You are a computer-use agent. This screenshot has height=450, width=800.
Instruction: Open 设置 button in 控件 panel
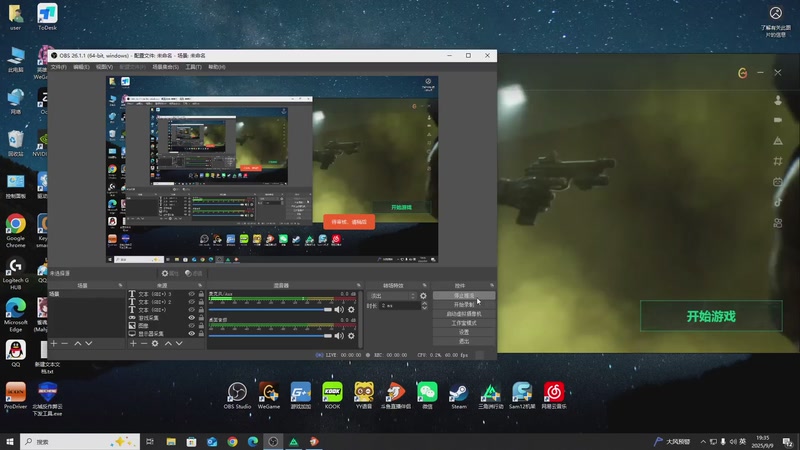click(464, 332)
